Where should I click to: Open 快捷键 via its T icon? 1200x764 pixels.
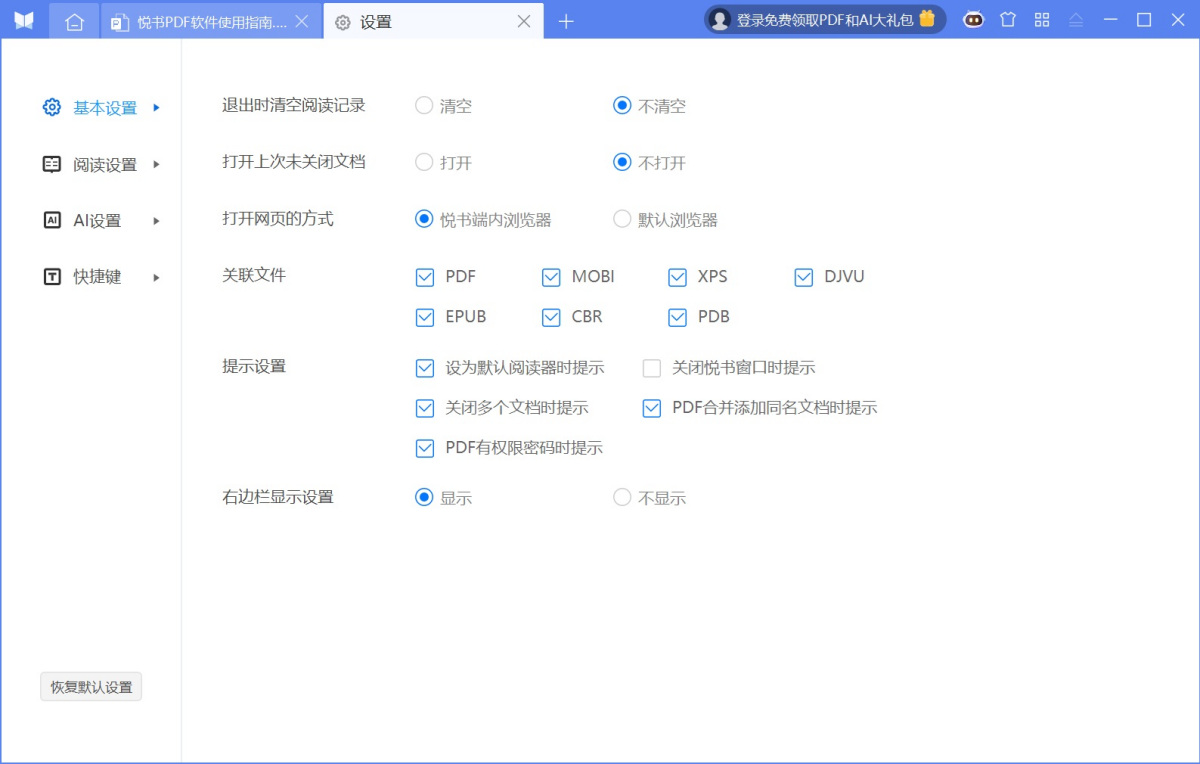(51, 277)
